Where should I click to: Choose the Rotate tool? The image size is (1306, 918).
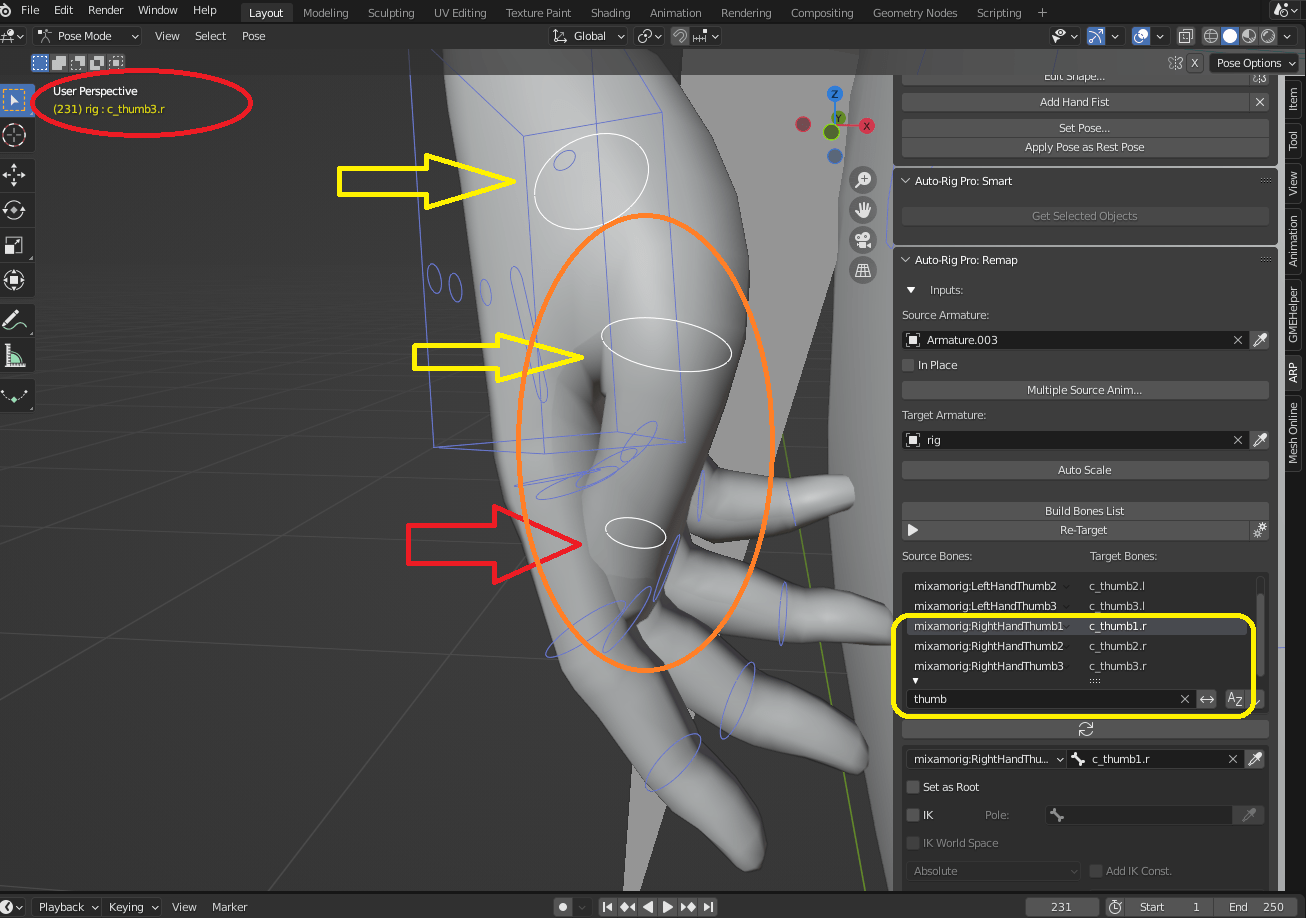(15, 210)
